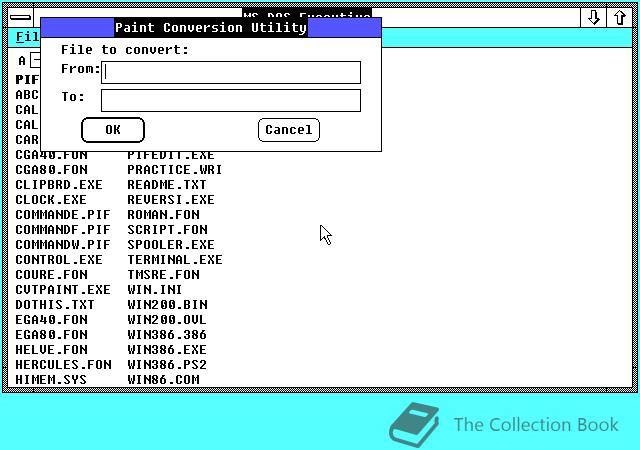The height and width of the screenshot is (450, 640).
Task: Select TERMINAL.EXE in file list
Action: click(x=175, y=260)
